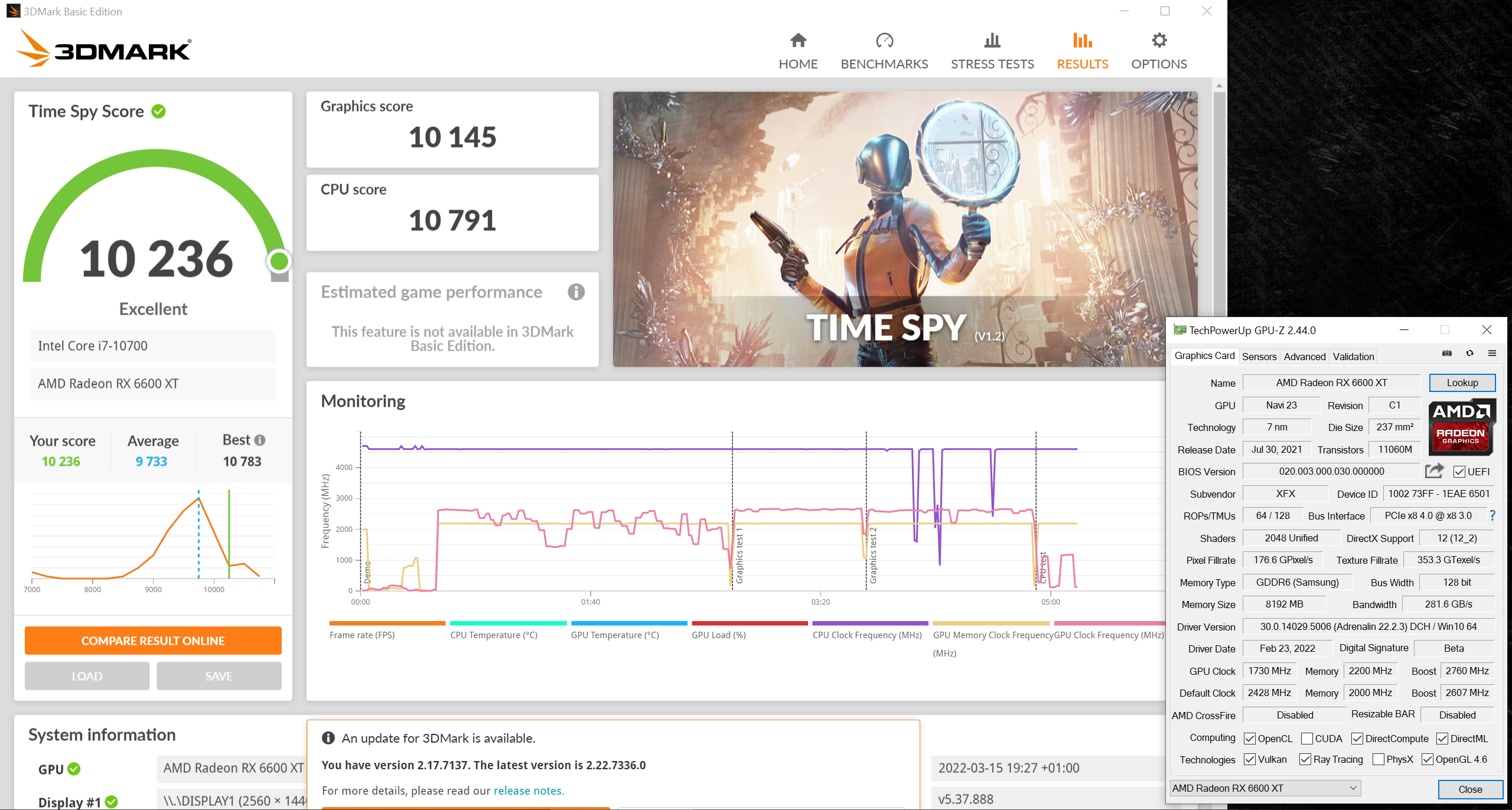
Task: Open the release notes link
Action: 528,791
